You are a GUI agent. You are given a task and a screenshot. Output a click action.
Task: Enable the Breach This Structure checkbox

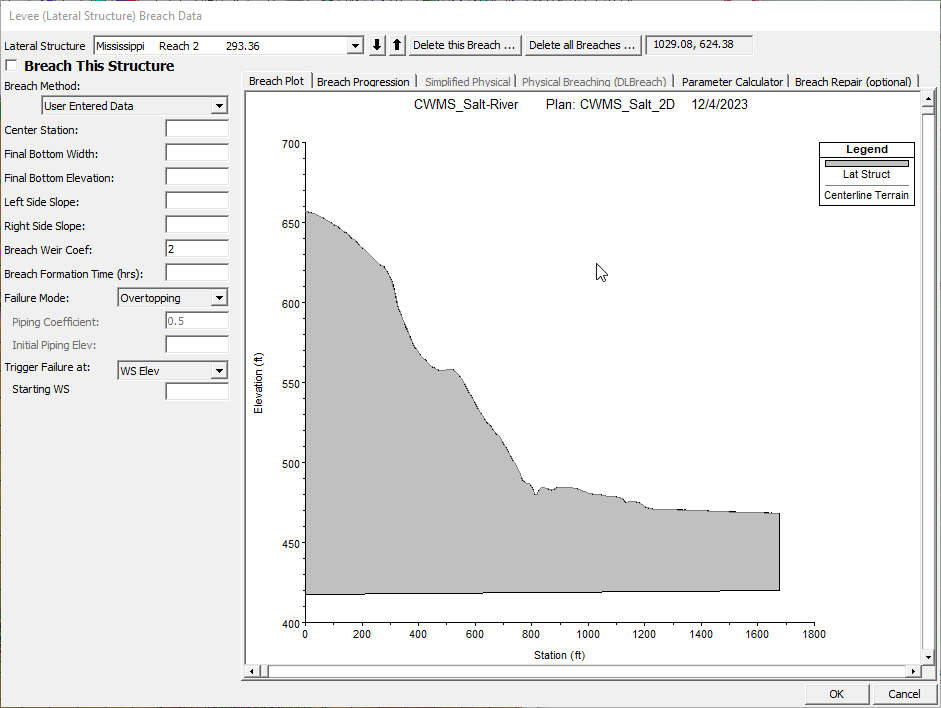point(13,64)
